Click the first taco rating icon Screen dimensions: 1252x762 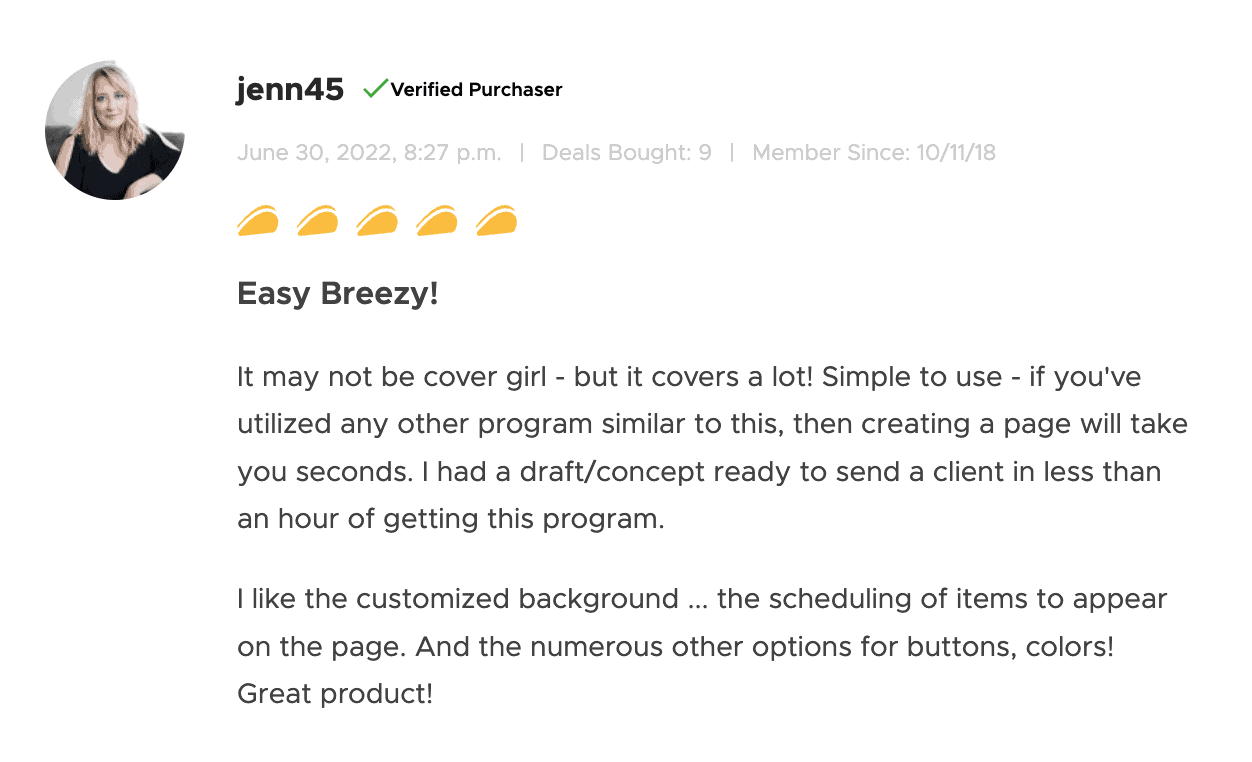click(258, 219)
